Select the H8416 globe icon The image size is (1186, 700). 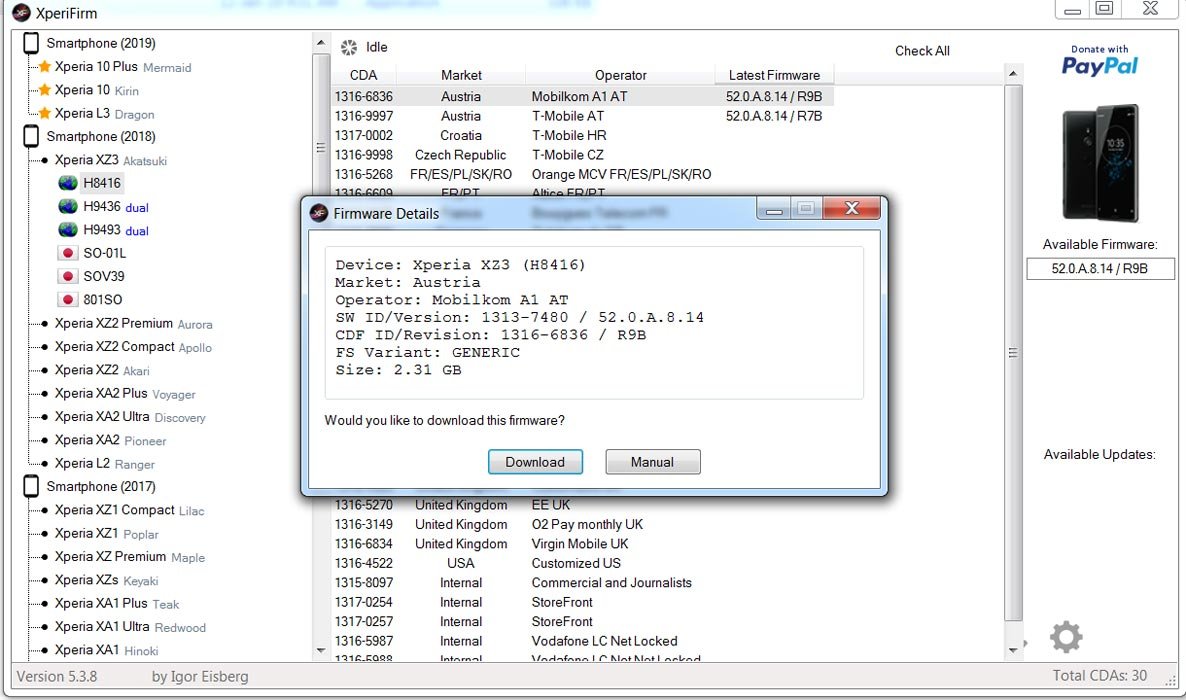point(68,183)
